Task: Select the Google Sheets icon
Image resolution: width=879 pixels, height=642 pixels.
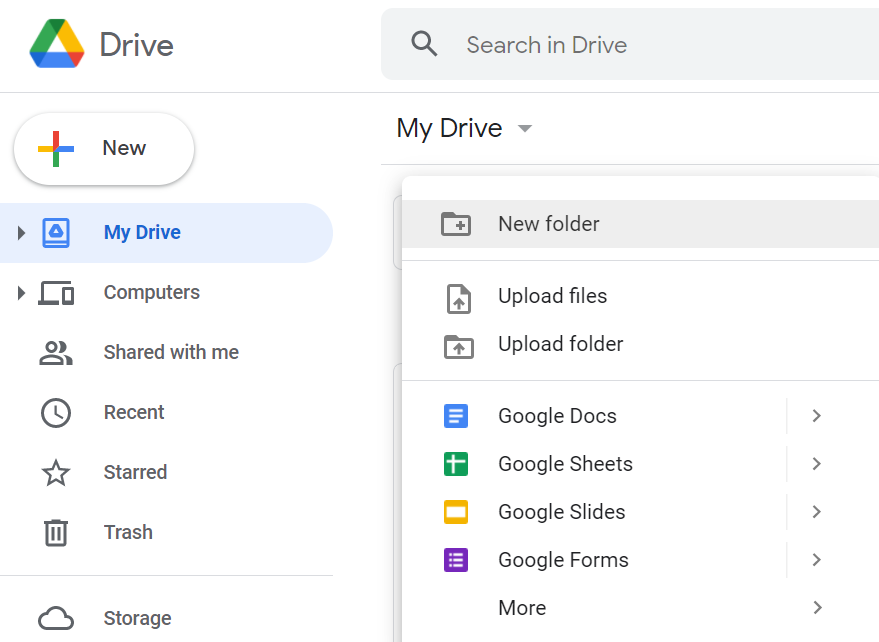Action: tap(456, 464)
